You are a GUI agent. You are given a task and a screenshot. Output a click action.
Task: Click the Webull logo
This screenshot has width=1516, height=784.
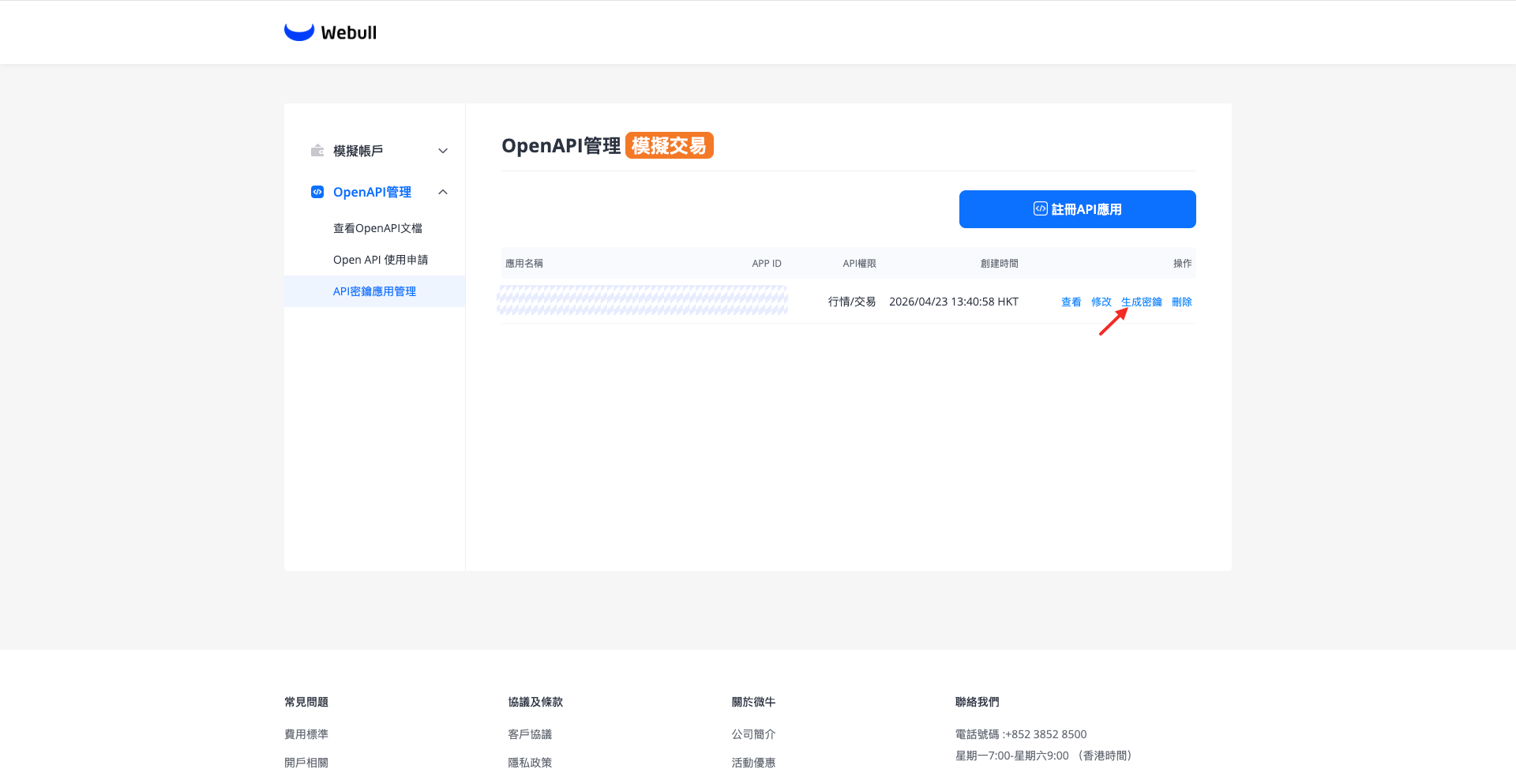point(330,32)
